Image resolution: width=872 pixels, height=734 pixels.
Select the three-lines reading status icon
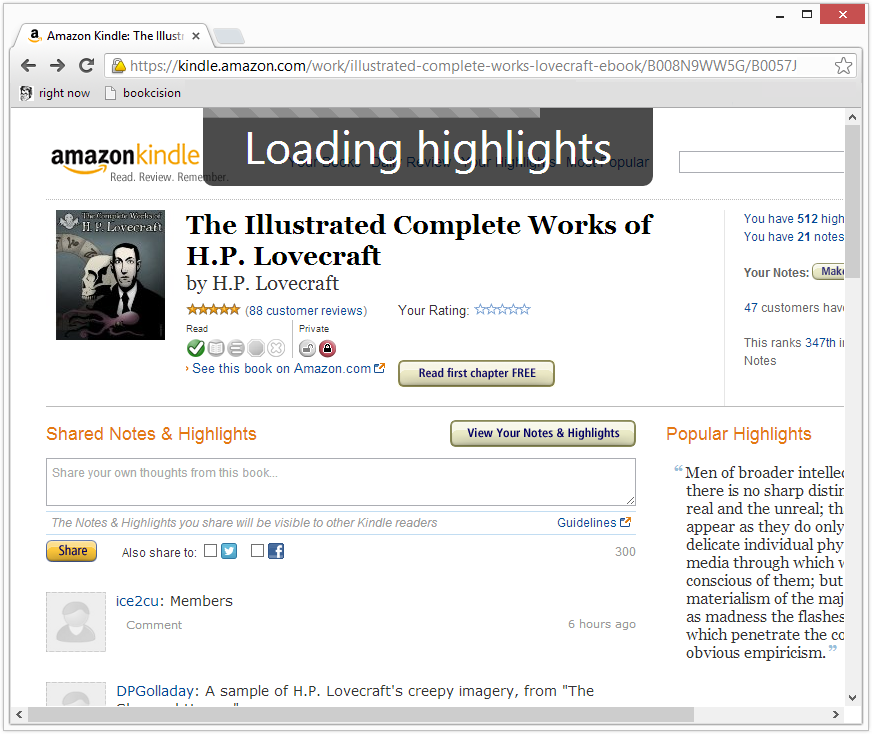click(x=236, y=348)
